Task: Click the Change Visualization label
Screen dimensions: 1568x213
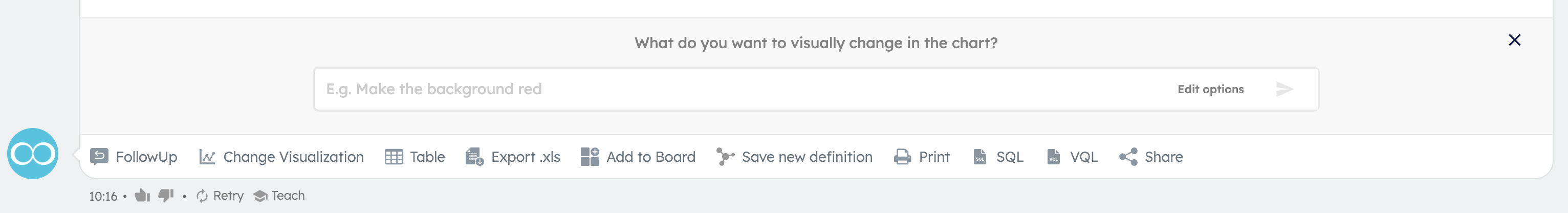Action: [293, 157]
